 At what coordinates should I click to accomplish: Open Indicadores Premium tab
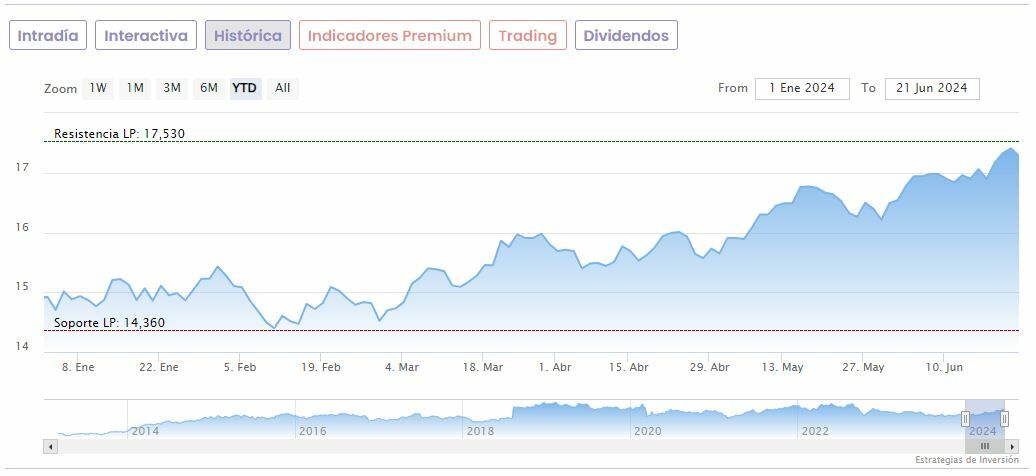[389, 36]
